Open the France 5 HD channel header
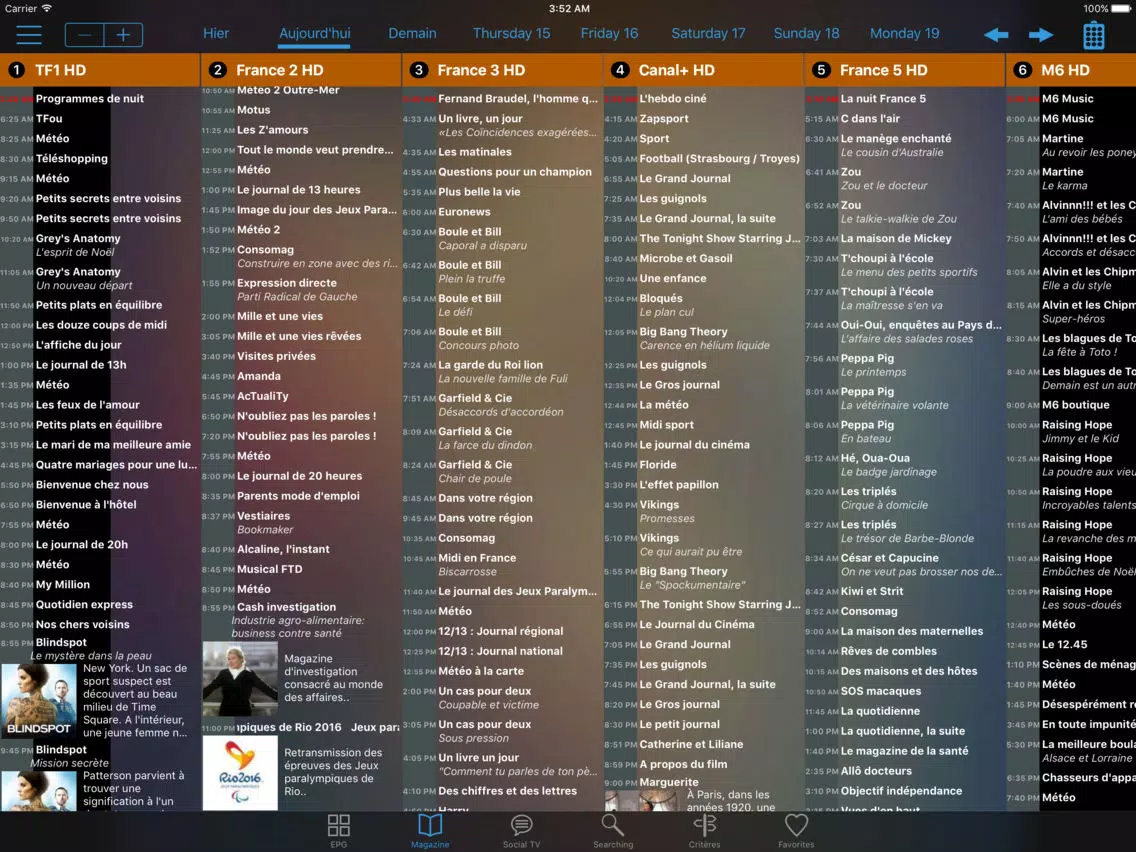The height and width of the screenshot is (852, 1136). point(905,70)
